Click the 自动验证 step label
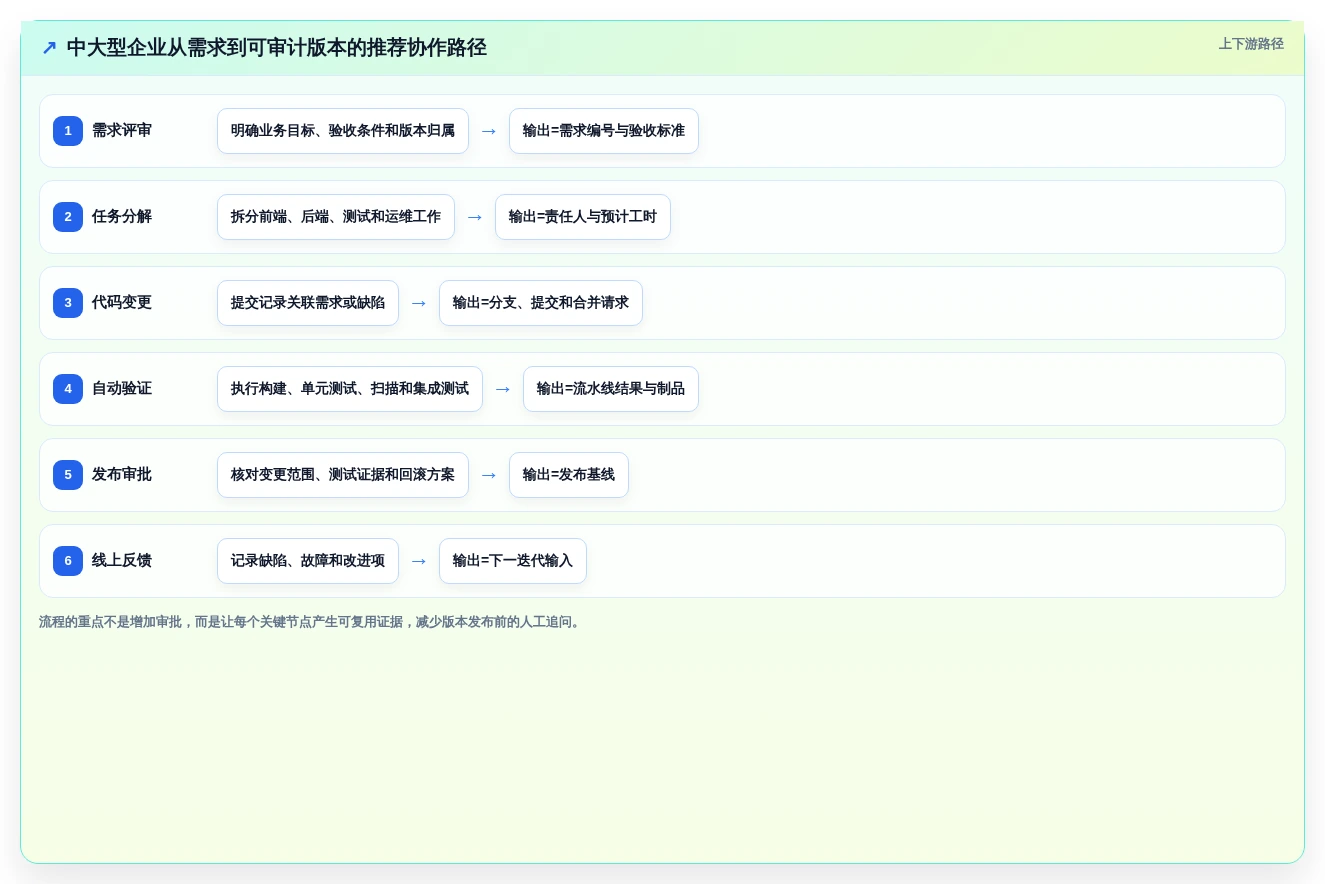 tap(122, 389)
